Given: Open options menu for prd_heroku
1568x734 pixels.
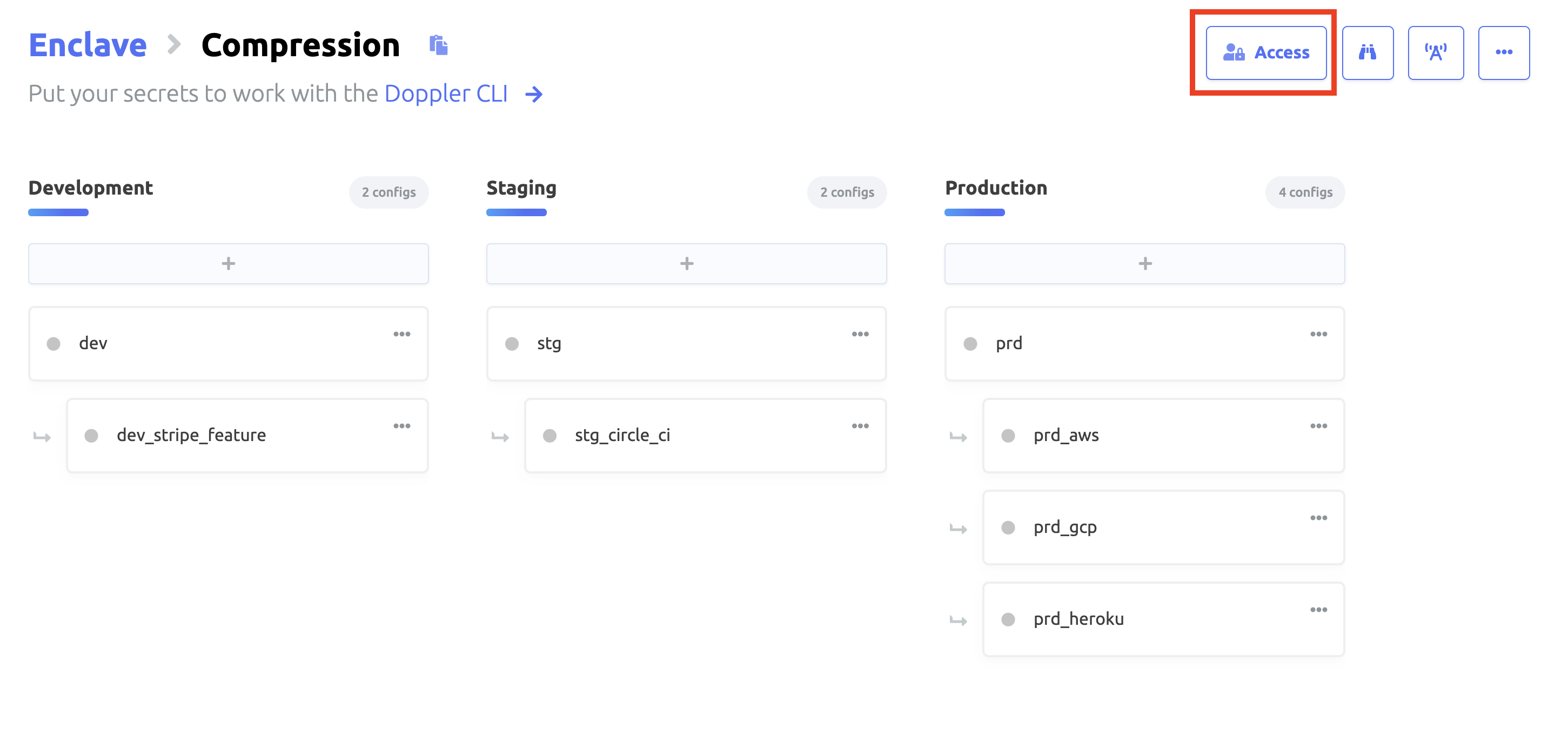Looking at the screenshot, I should (x=1318, y=610).
